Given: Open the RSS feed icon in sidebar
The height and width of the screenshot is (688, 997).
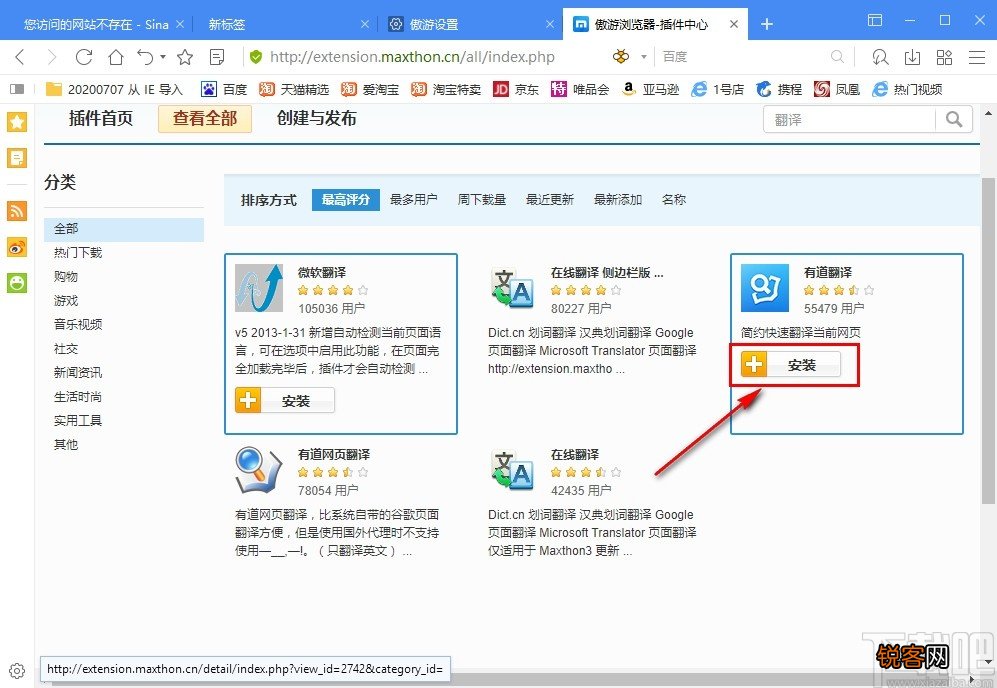Looking at the screenshot, I should pyautogui.click(x=17, y=210).
